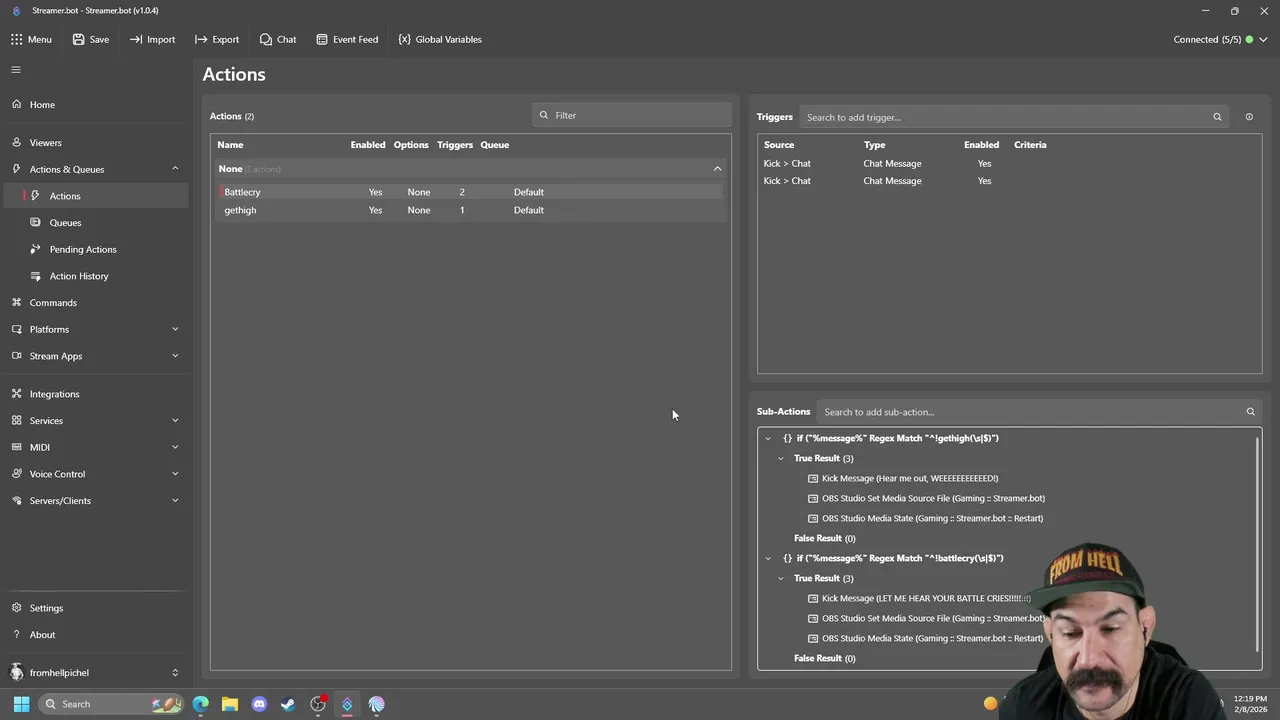Open File Explorer from the taskbar
The image size is (1280, 720).
(230, 704)
